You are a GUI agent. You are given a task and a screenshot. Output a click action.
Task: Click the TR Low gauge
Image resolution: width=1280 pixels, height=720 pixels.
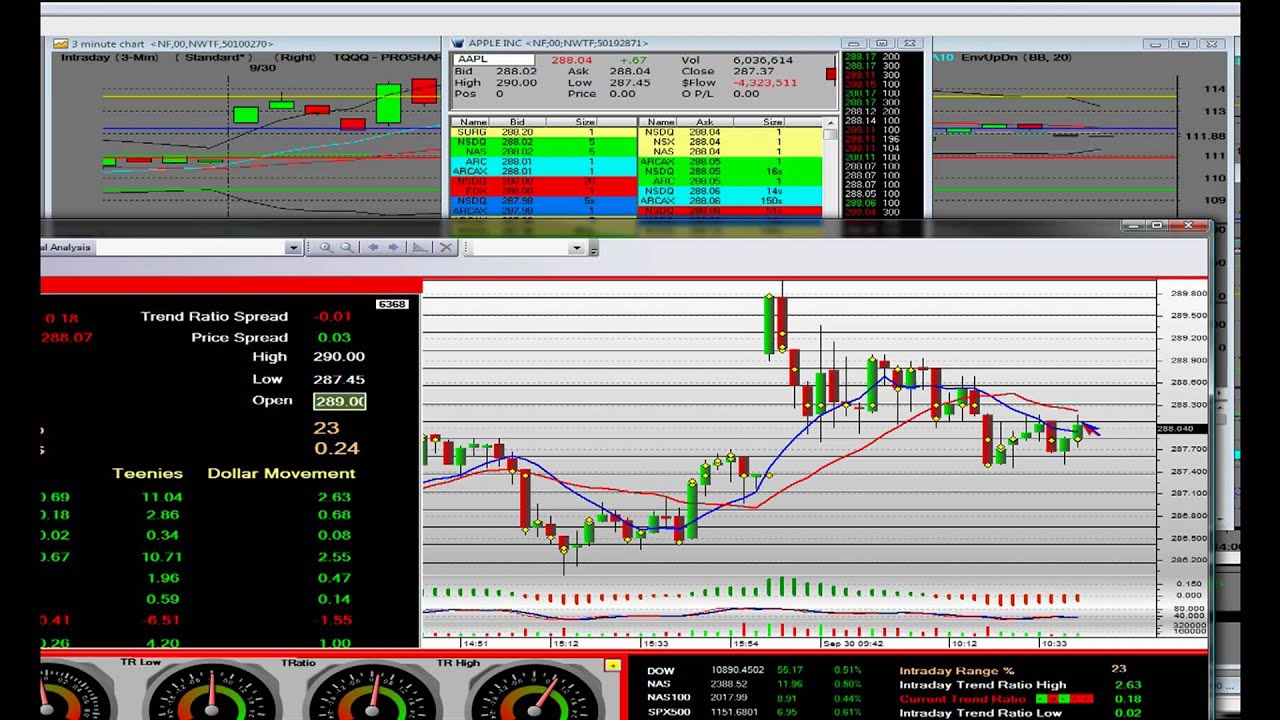click(x=211, y=692)
